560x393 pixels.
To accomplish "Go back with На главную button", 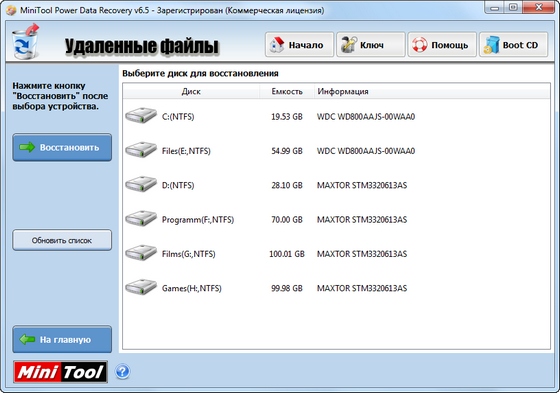I will pyautogui.click(x=62, y=339).
